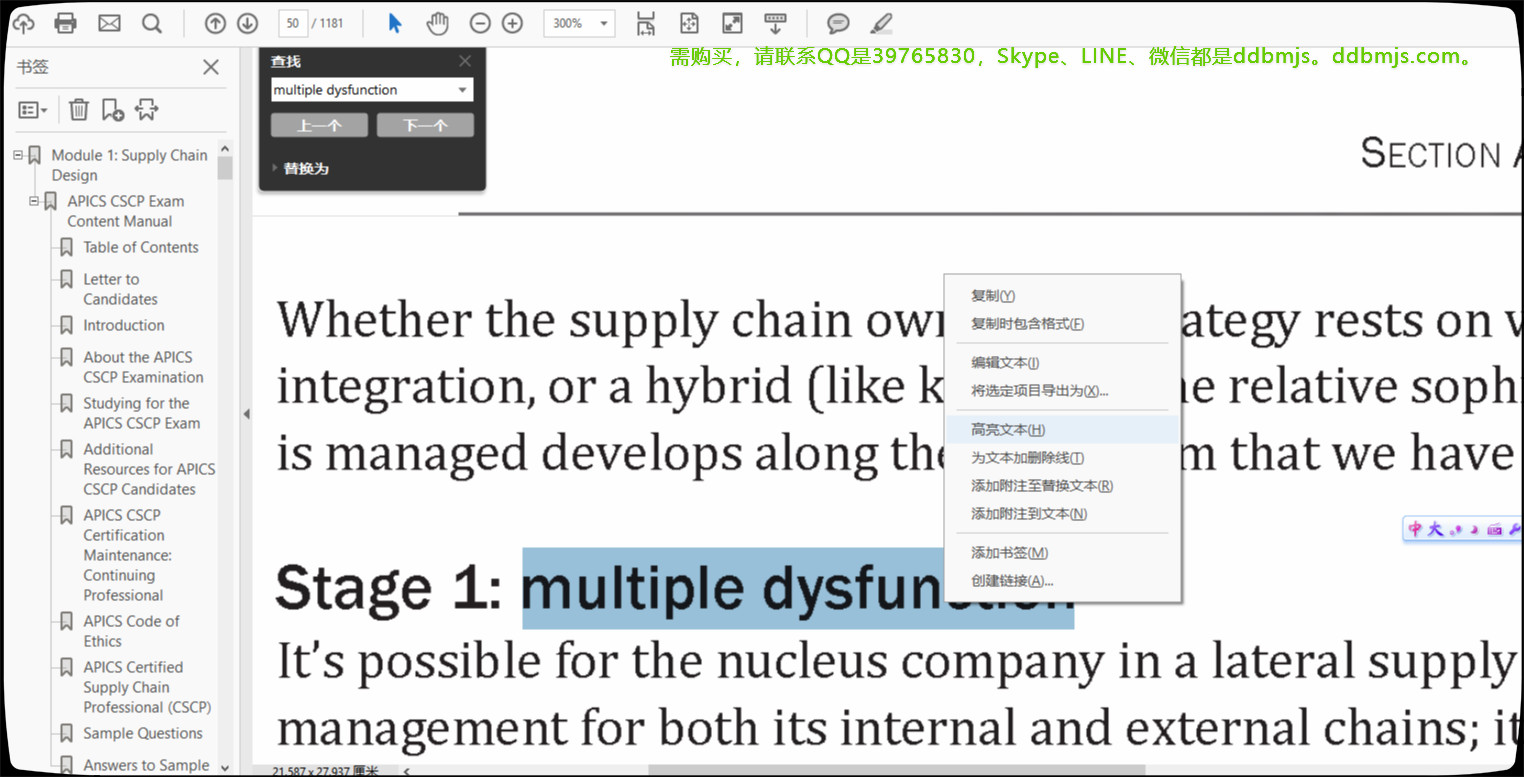Click the page number field showing 50
This screenshot has height=777, width=1524.
tap(293, 23)
